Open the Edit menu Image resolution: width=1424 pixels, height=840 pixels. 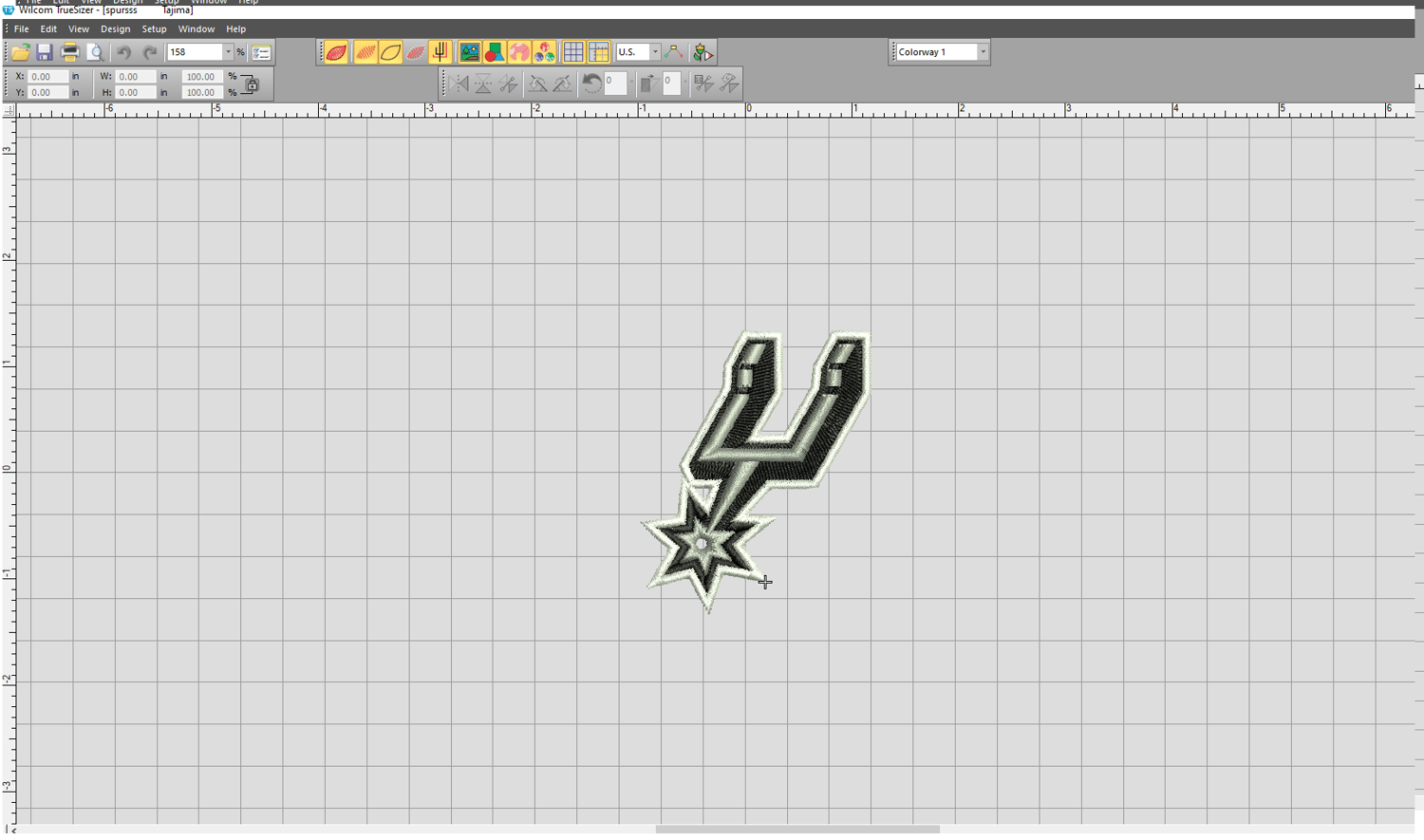48,29
